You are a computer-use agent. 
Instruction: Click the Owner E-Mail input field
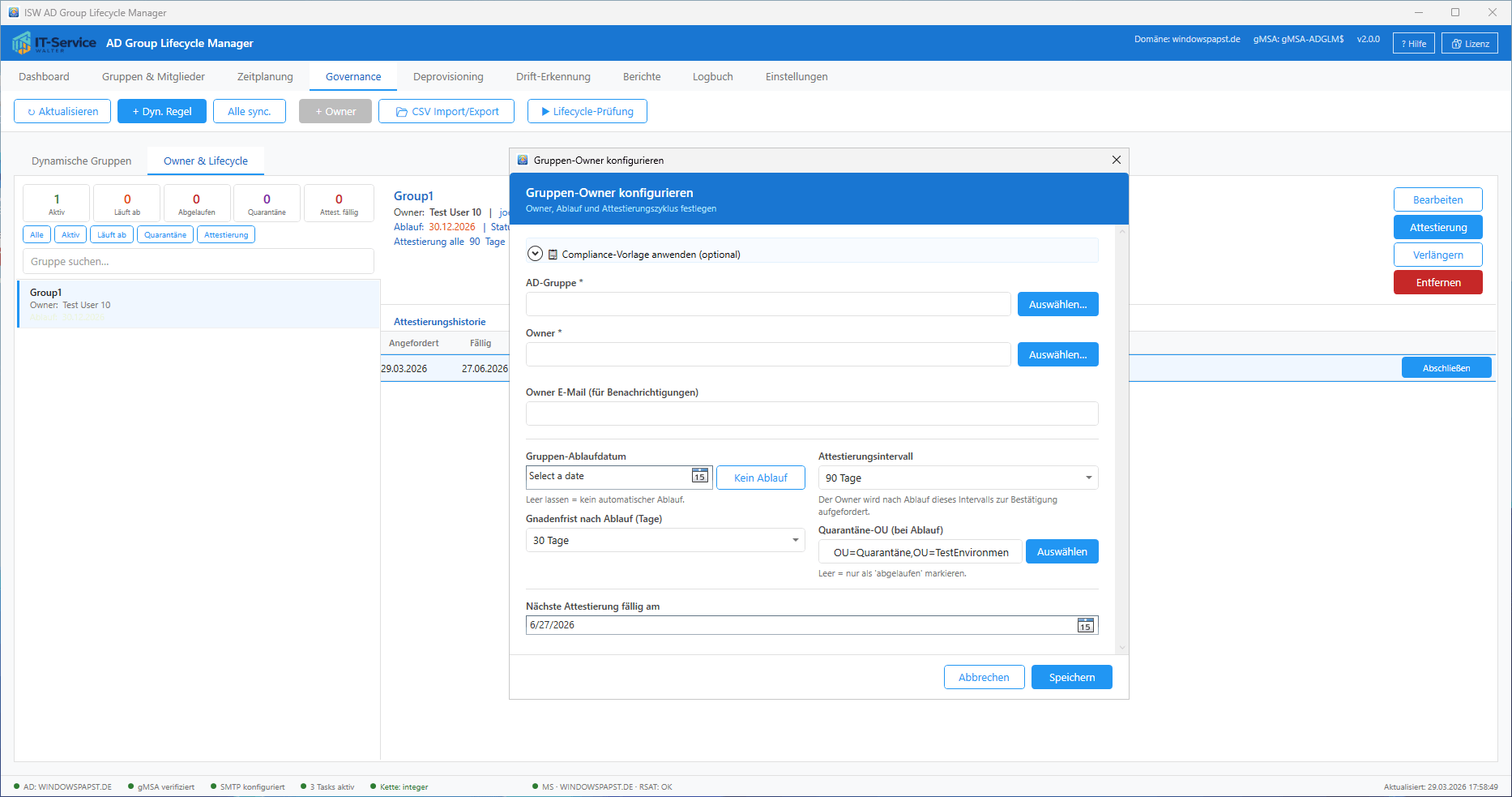(x=811, y=414)
